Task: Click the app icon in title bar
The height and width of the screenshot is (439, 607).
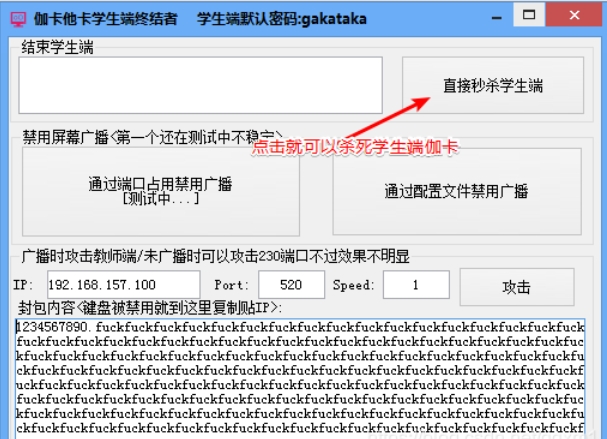Action: point(18,19)
